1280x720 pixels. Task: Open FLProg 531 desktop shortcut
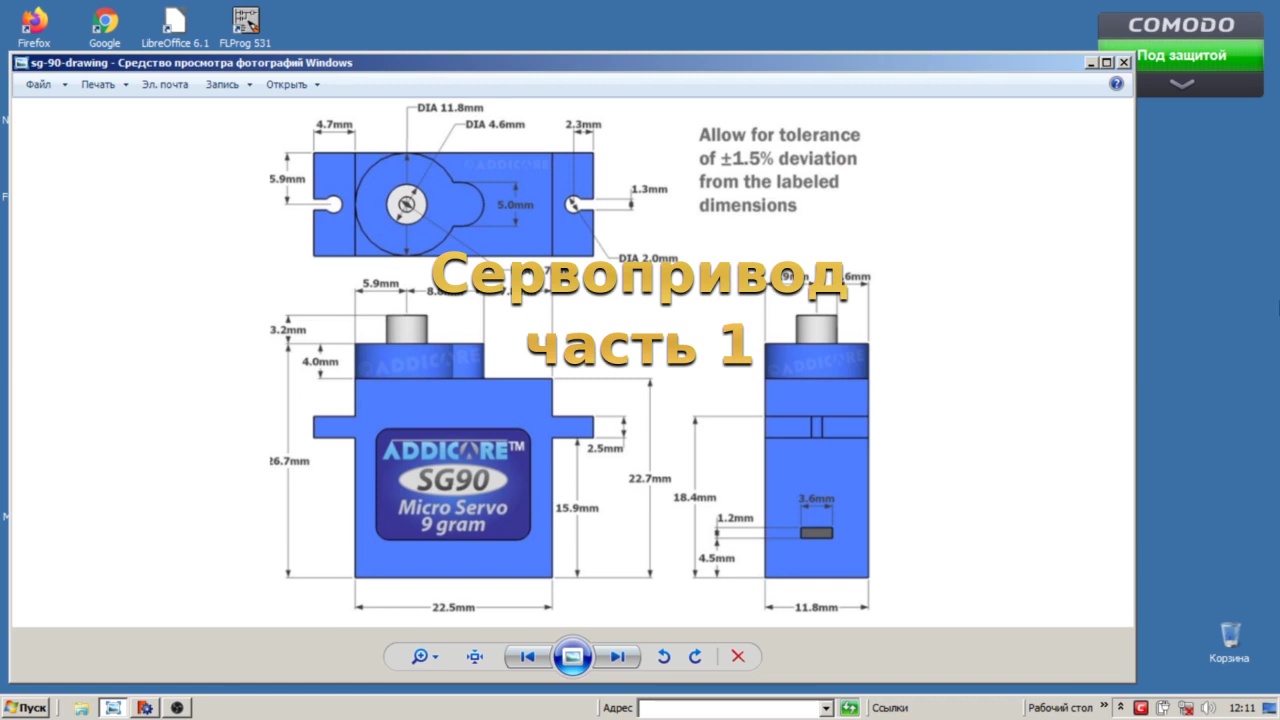click(245, 27)
